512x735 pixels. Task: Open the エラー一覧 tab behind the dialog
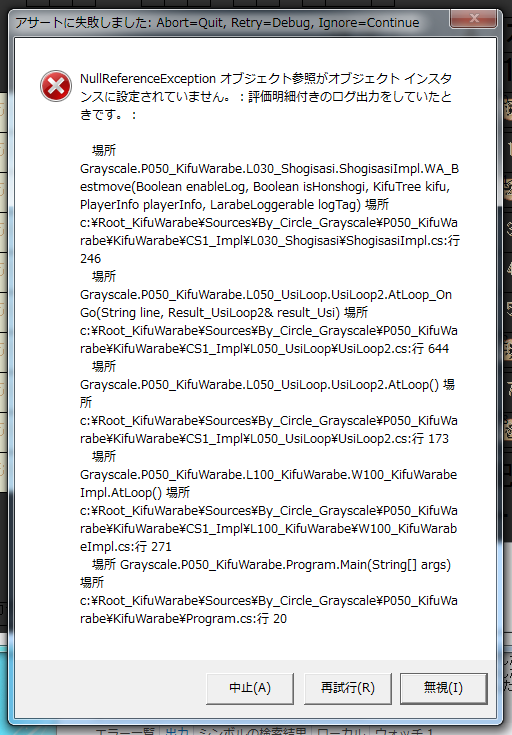point(125,731)
